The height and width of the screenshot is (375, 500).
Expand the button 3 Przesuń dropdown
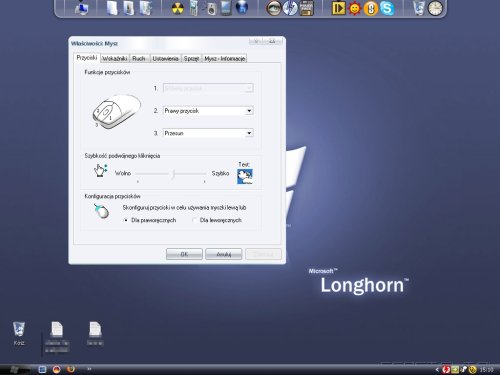tap(249, 133)
